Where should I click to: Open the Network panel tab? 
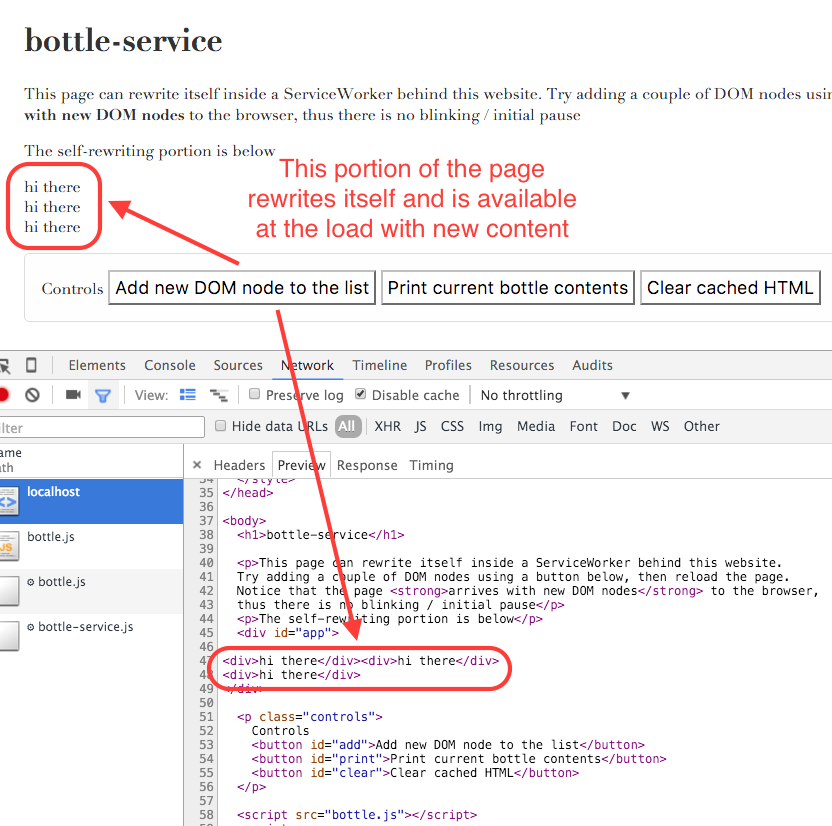click(x=307, y=365)
